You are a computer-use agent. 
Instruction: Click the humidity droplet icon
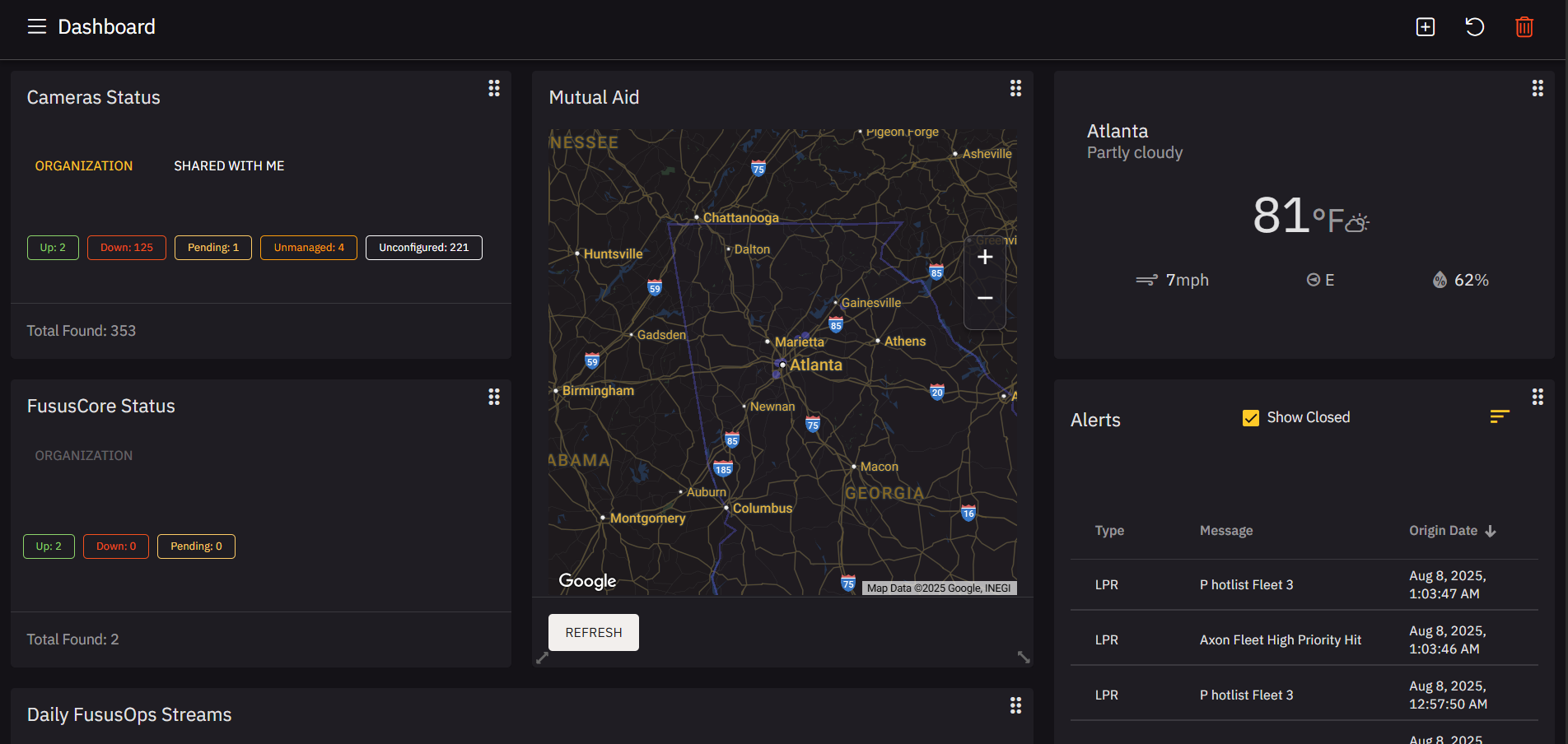(x=1440, y=280)
